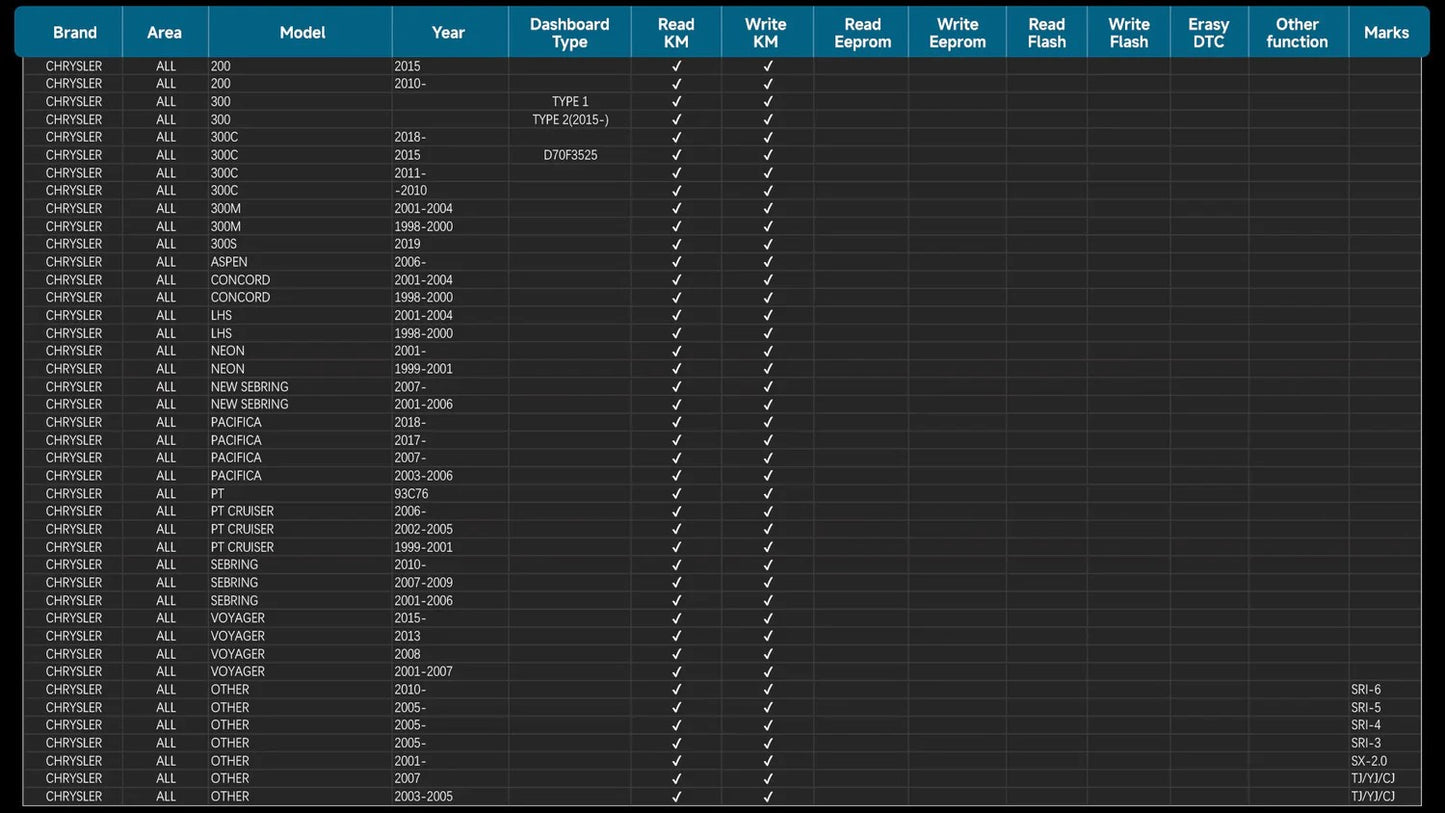The image size is (1445, 813).
Task: Select the ASPEN model cell
Action: pyautogui.click(x=229, y=262)
